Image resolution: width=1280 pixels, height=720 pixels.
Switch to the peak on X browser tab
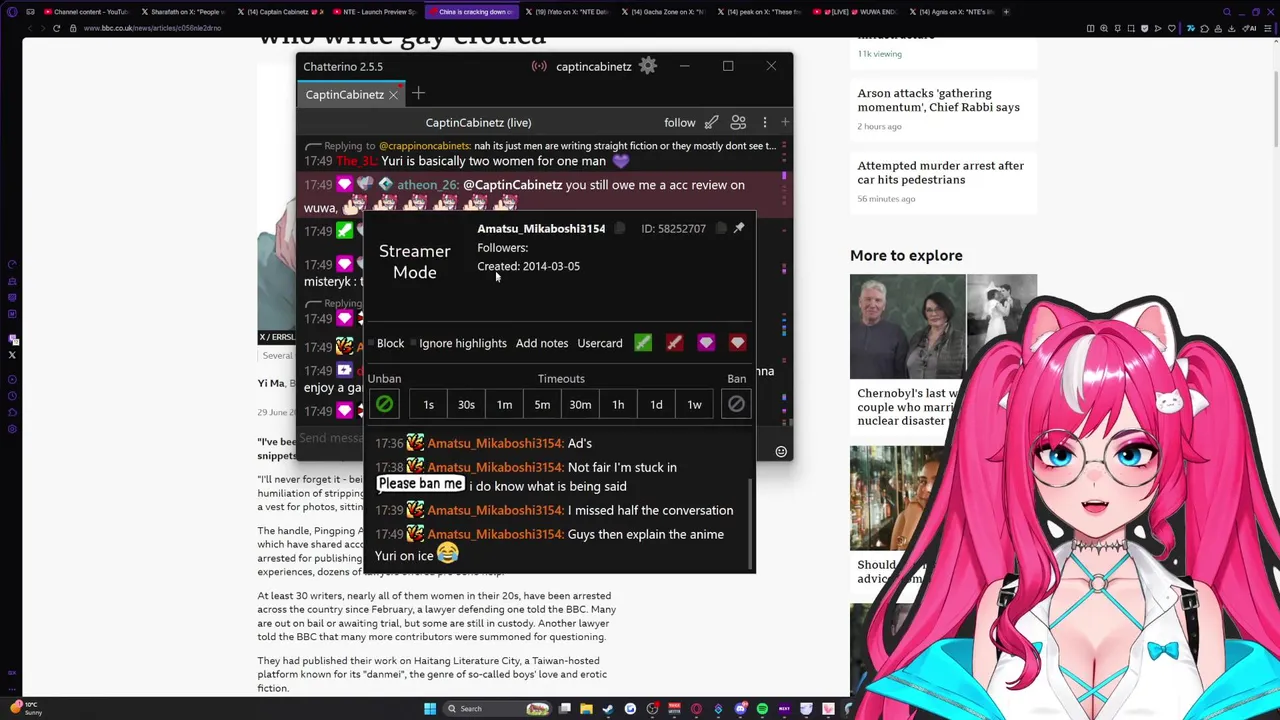(x=760, y=12)
